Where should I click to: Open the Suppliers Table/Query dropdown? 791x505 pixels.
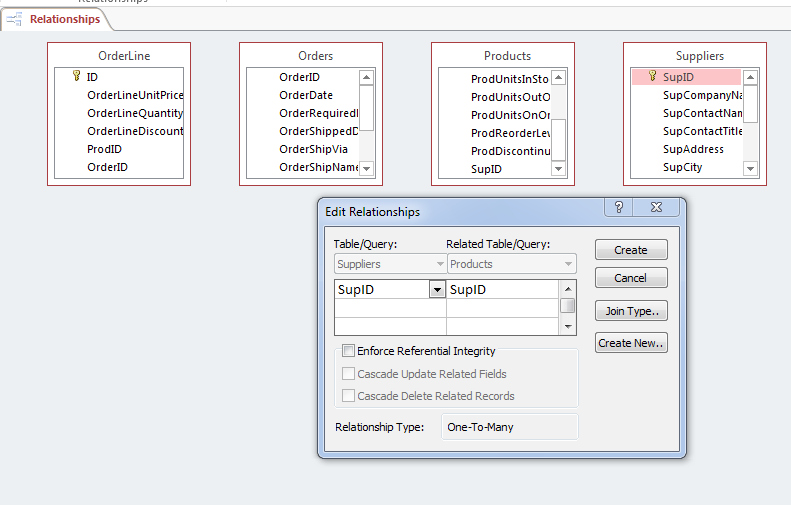click(x=440, y=264)
